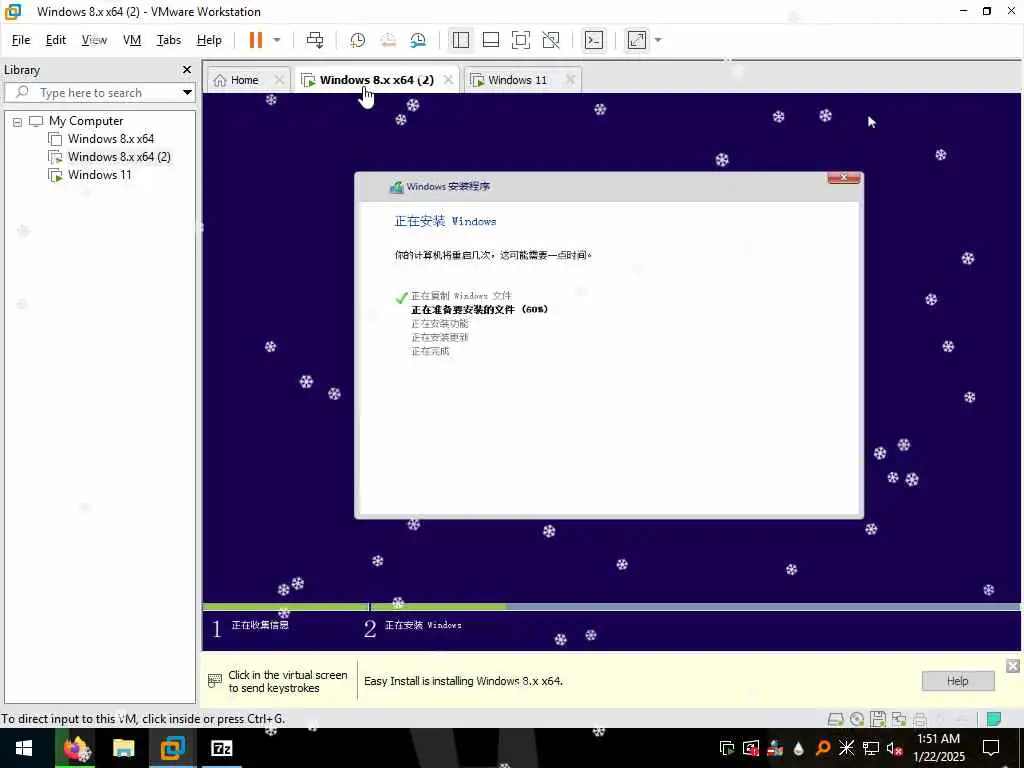
Task: Click the CD/DVD drive status icon
Action: point(857,720)
